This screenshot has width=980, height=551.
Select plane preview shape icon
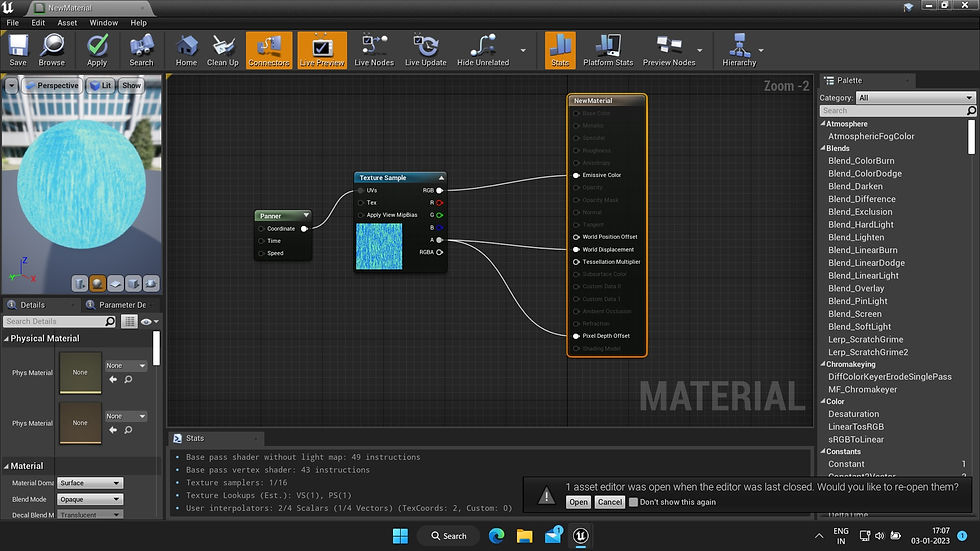(x=116, y=284)
